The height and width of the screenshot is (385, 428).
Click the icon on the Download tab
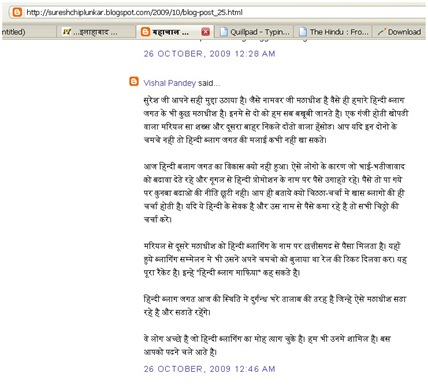coord(381,32)
